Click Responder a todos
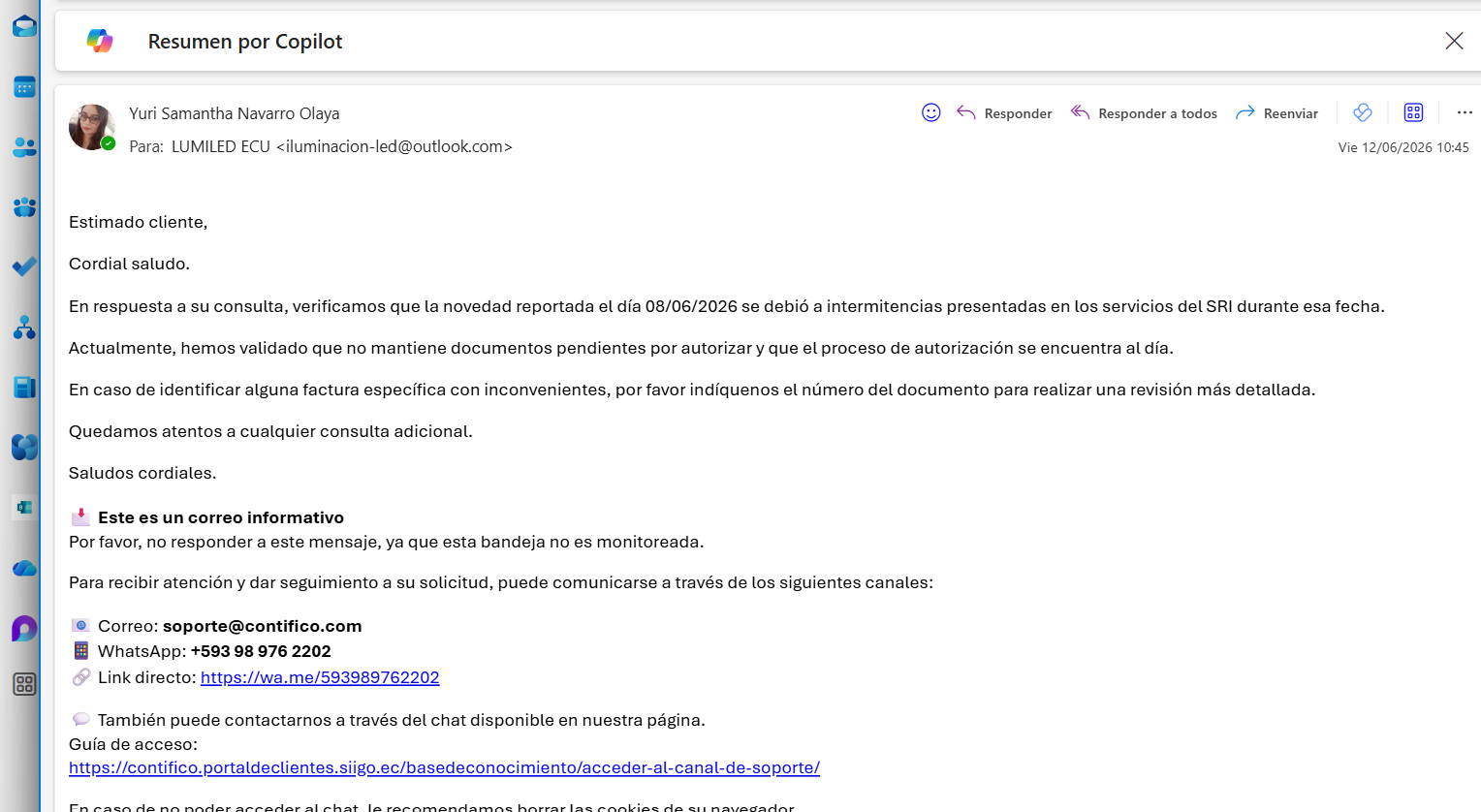The width and height of the screenshot is (1481, 812). click(1144, 113)
